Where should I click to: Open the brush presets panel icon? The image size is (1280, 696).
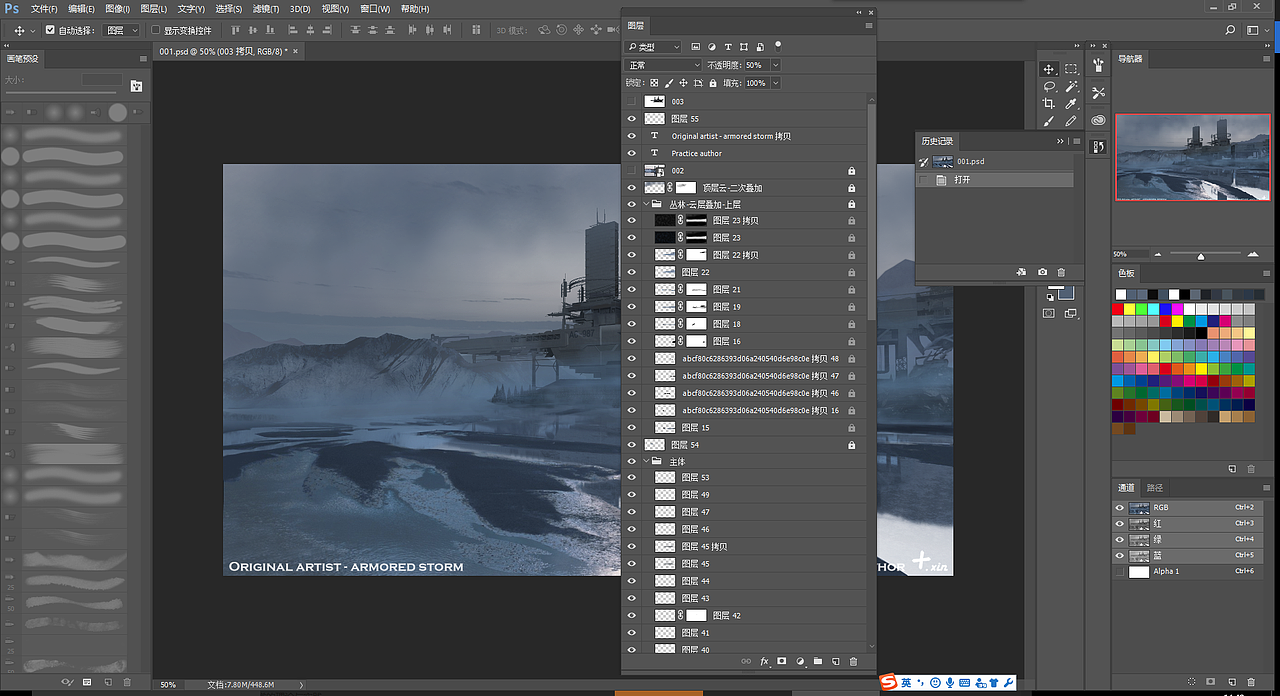pyautogui.click(x=1098, y=66)
